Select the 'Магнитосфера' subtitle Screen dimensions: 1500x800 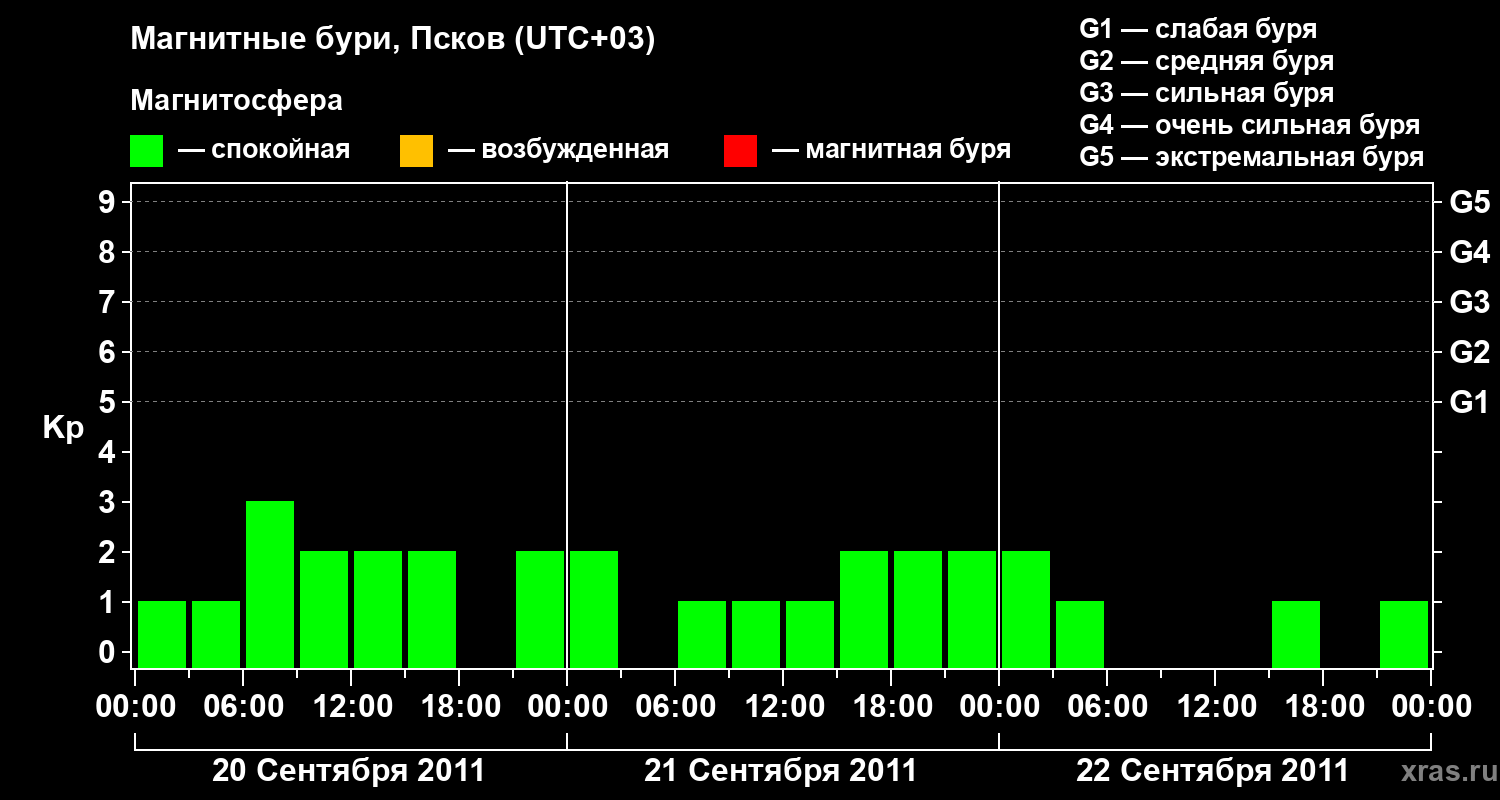[237, 101]
